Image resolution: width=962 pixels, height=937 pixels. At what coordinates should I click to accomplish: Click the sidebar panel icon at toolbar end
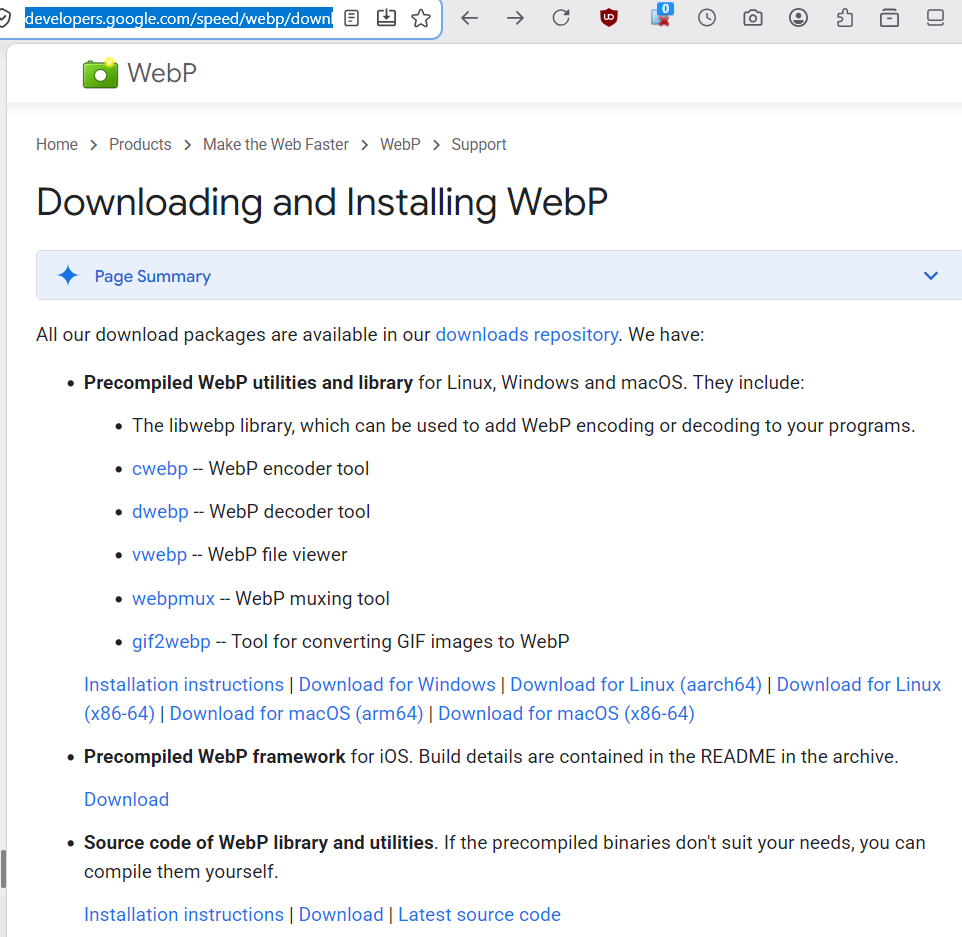click(935, 18)
